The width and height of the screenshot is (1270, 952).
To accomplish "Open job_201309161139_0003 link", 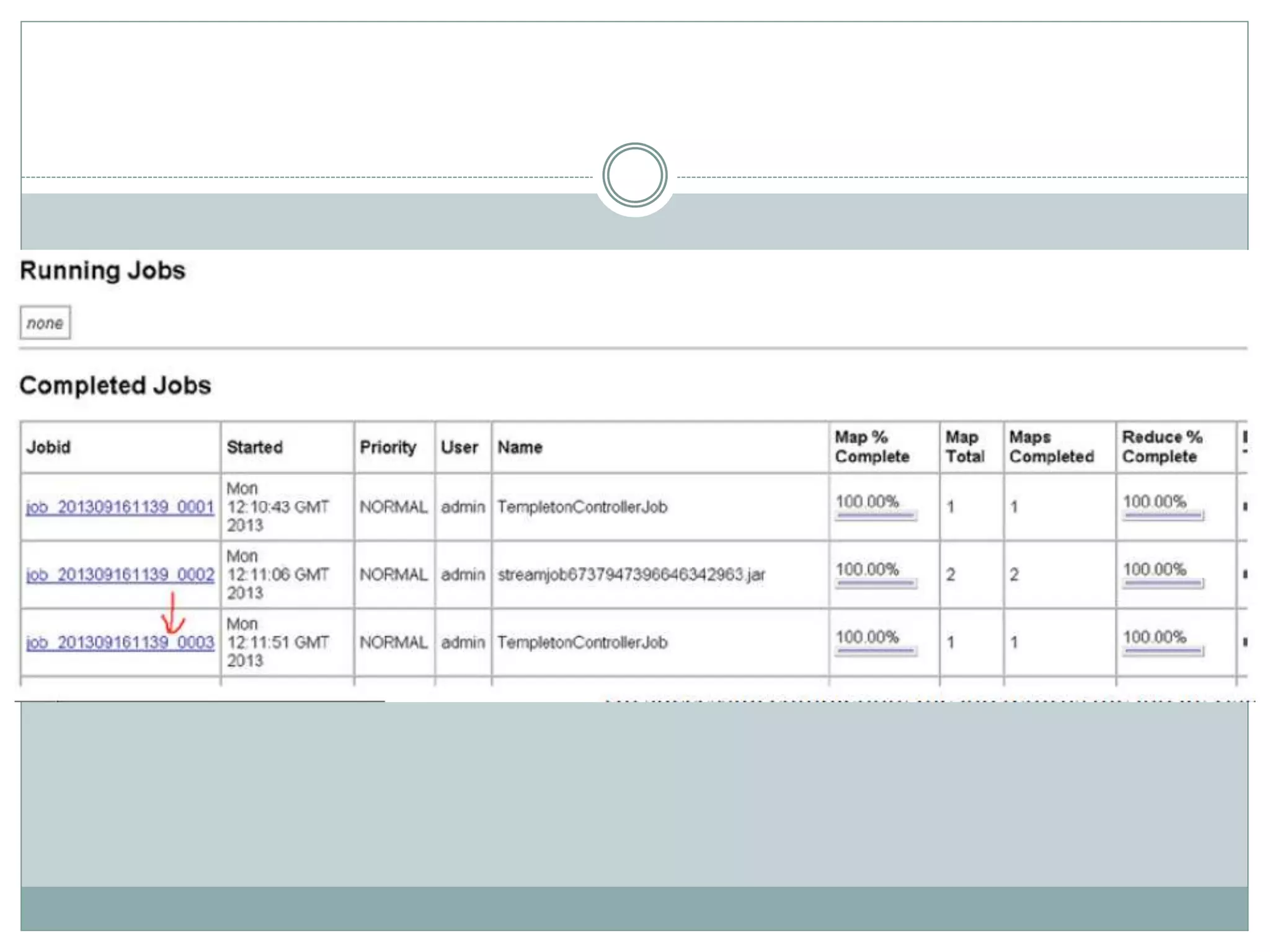I will [120, 642].
